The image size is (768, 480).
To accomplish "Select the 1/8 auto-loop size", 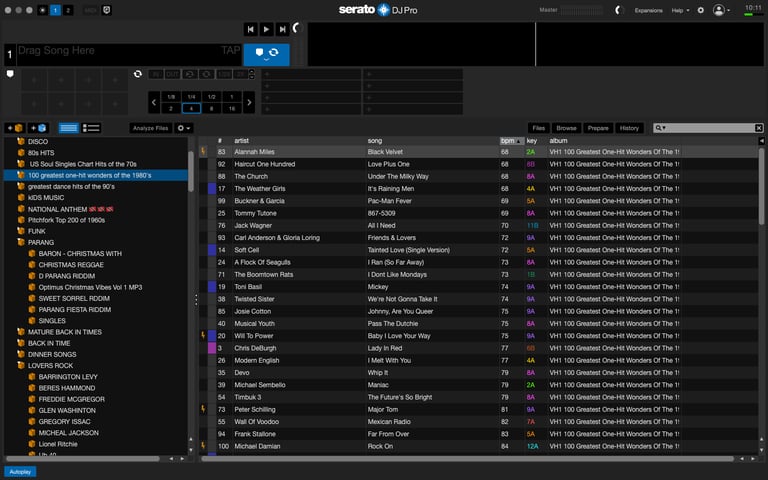I will [x=171, y=97].
